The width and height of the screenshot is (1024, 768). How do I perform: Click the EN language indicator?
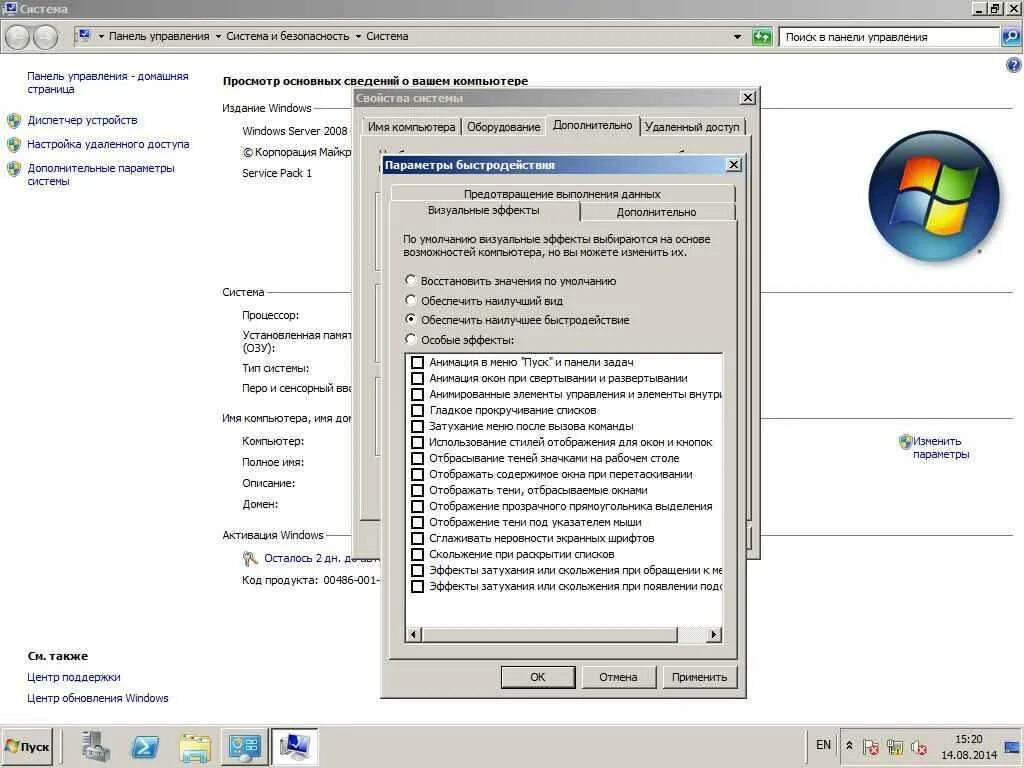tap(823, 744)
